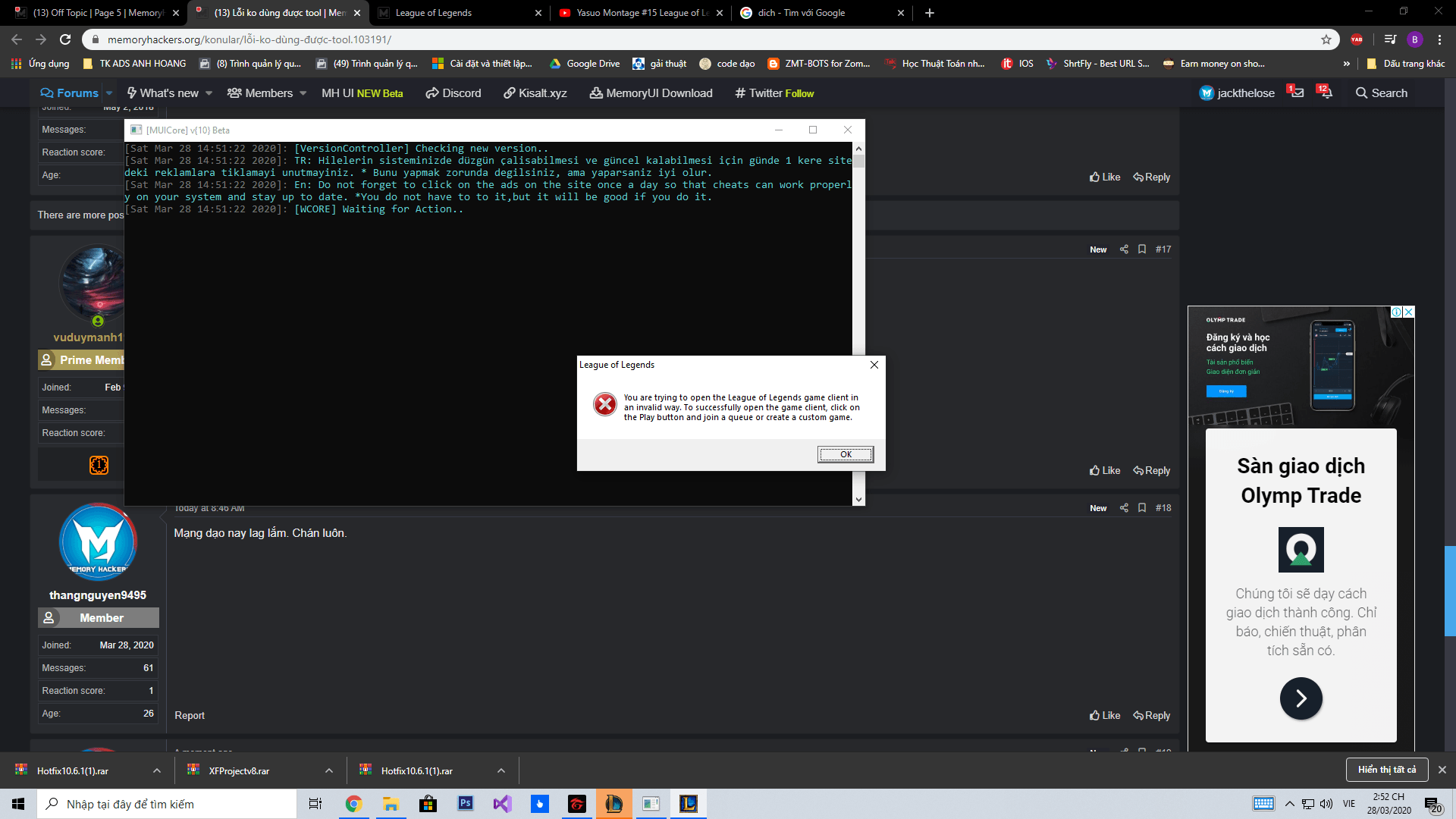
Task: Open thangnguyen9495 avatar
Action: tap(98, 541)
